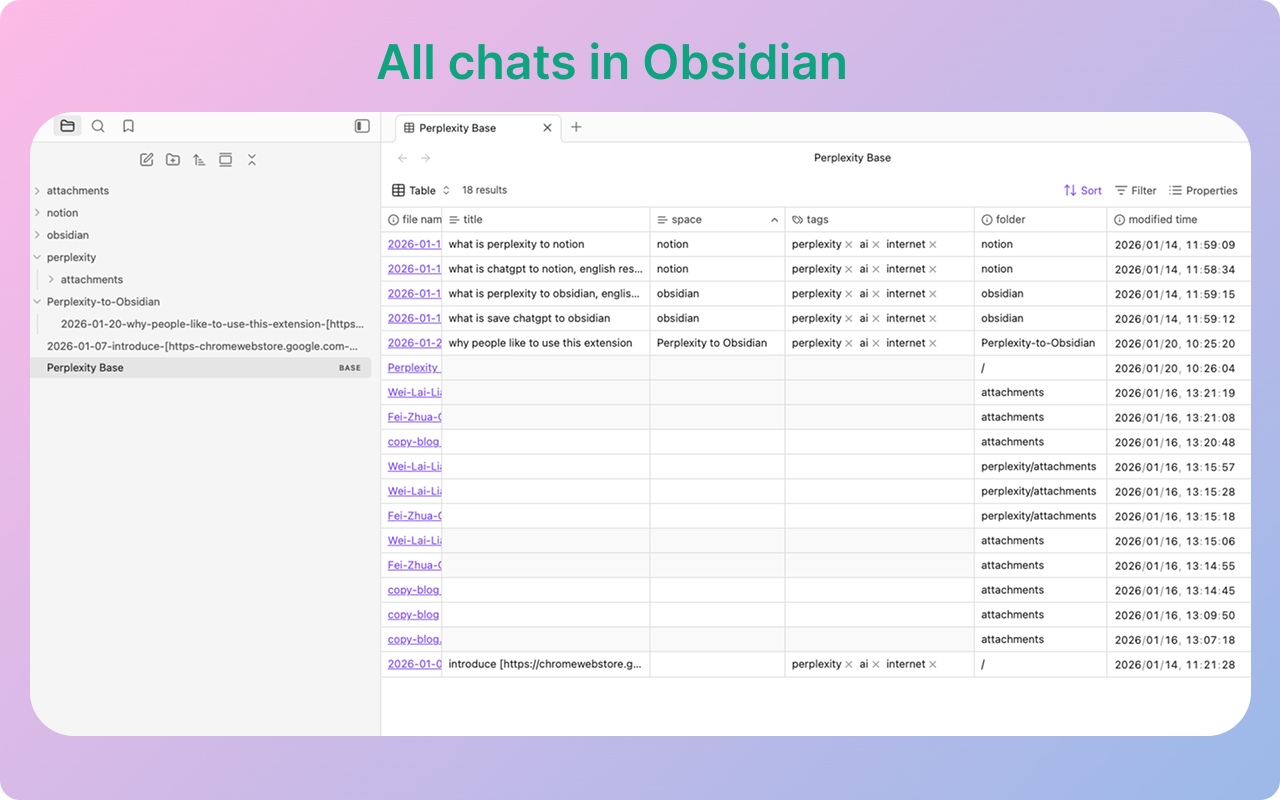Click title cell 'what is chatgpt to notion, english res...'

click(x=546, y=269)
